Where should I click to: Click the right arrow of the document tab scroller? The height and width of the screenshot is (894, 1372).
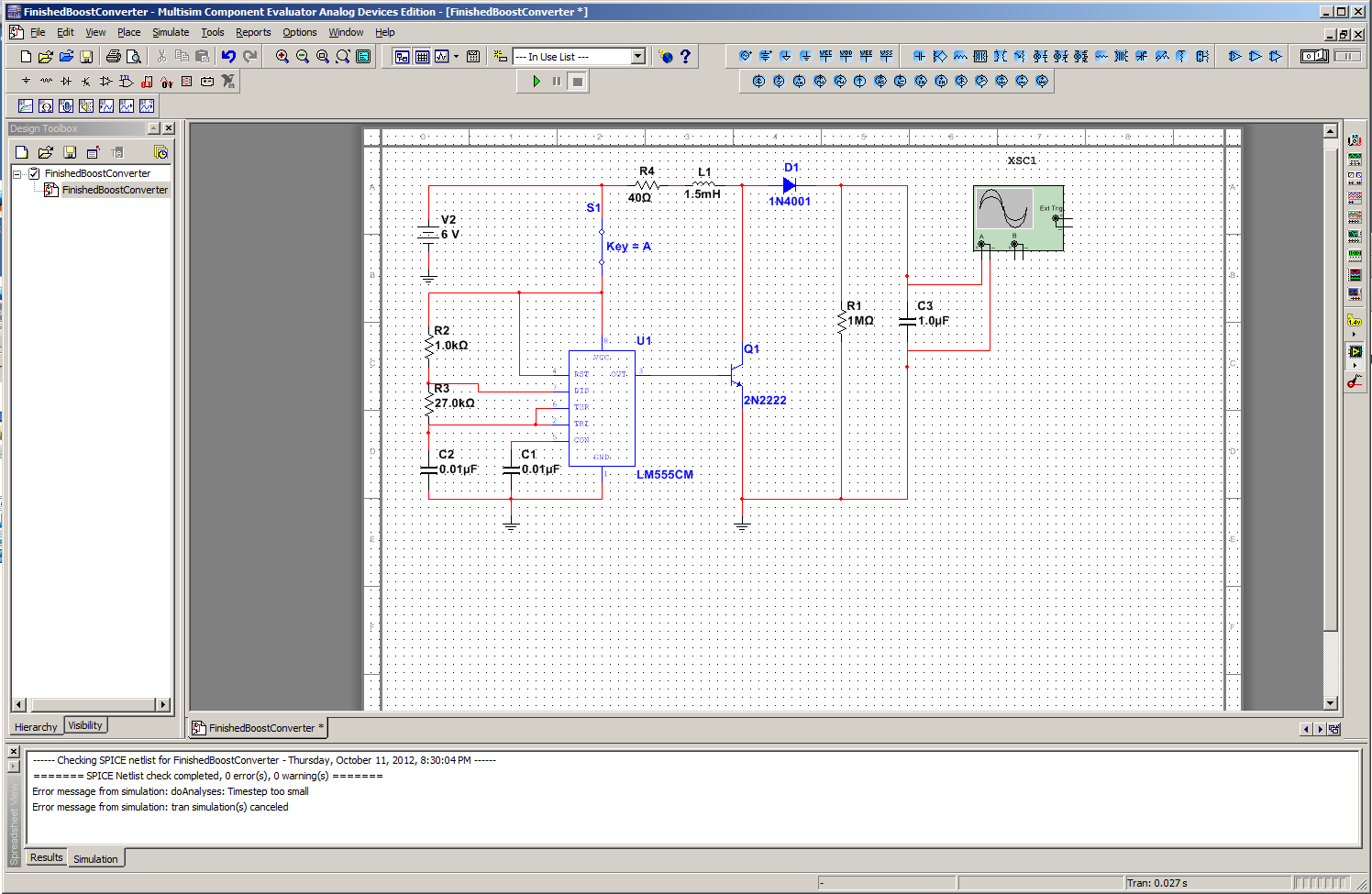[x=1320, y=729]
